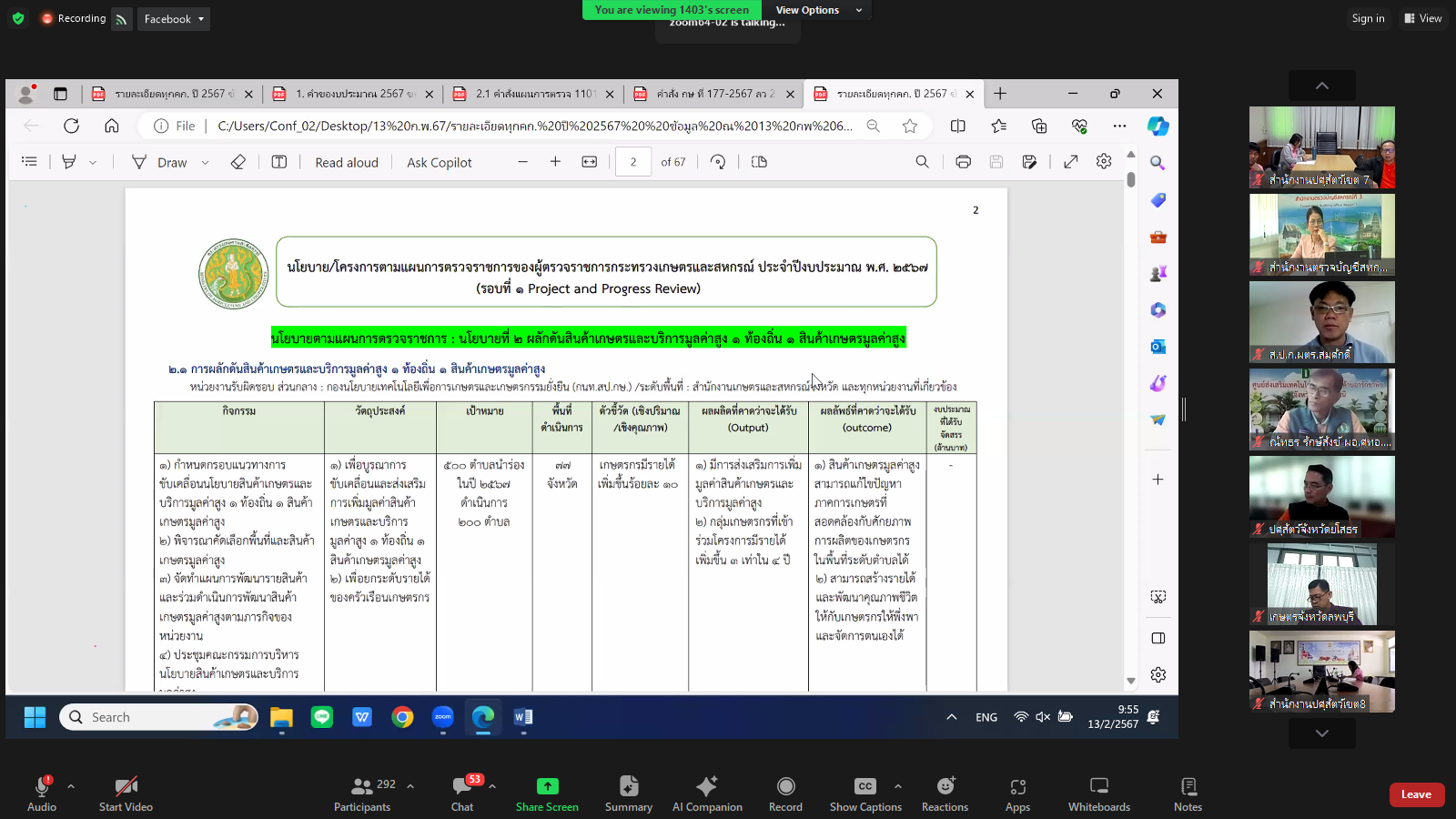
Task: Open the View Options dropdown
Action: point(818,10)
